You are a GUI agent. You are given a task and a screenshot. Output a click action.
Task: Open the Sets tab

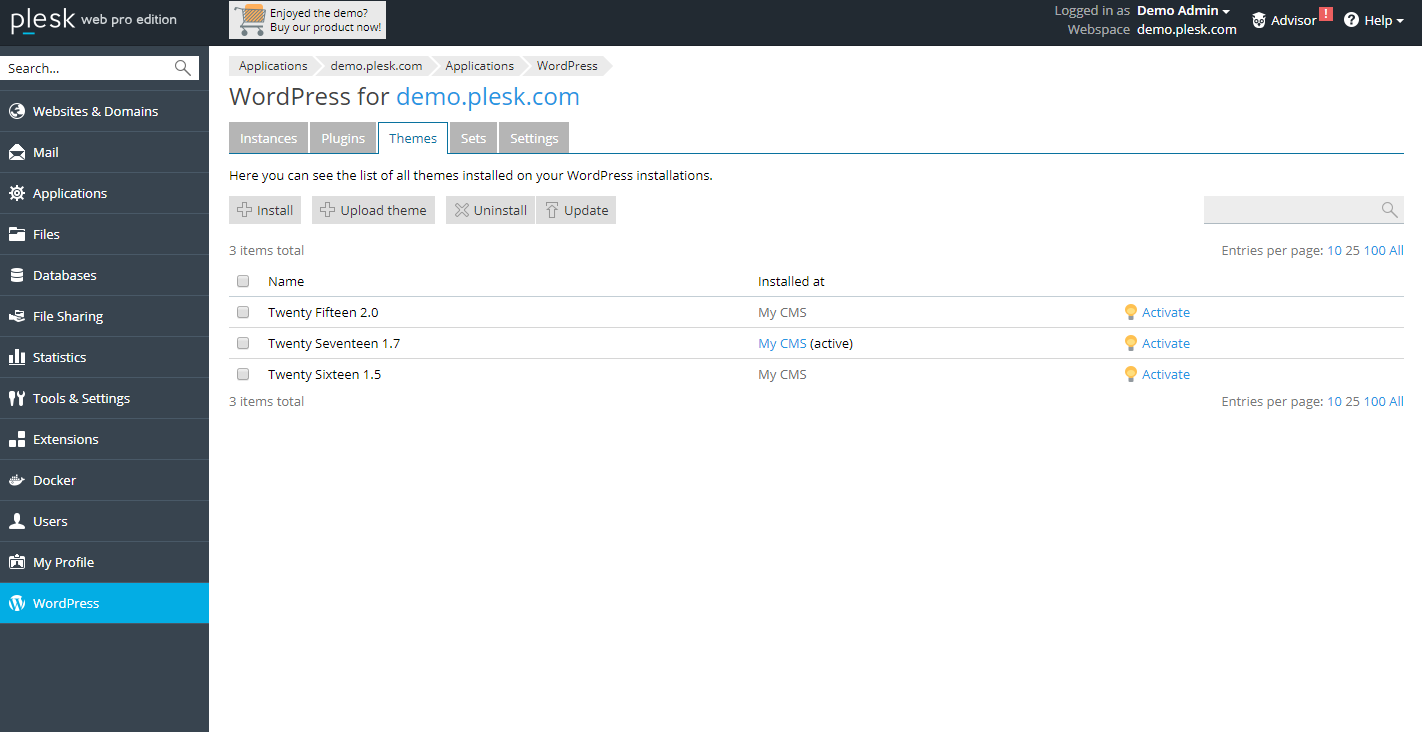pos(473,138)
